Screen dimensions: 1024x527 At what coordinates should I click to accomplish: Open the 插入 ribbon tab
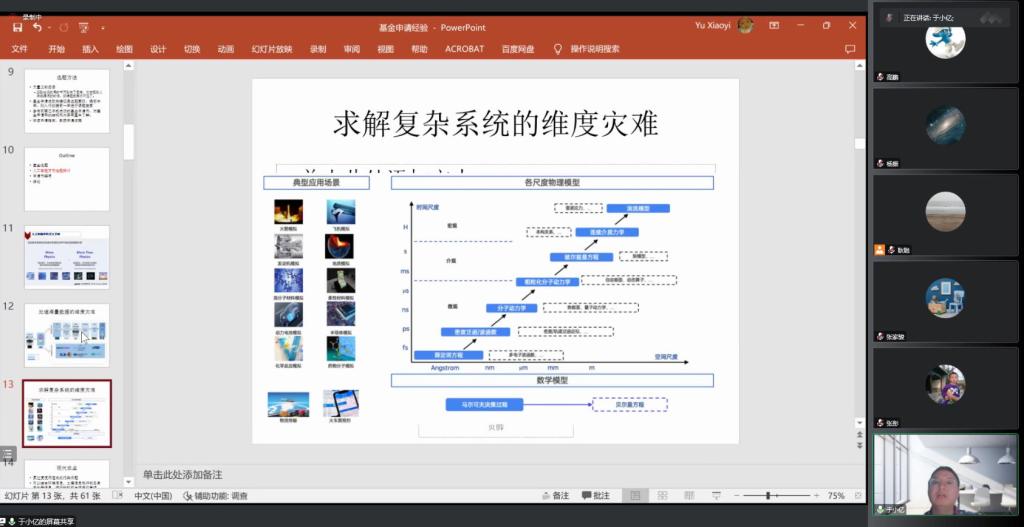pyautogui.click(x=90, y=49)
